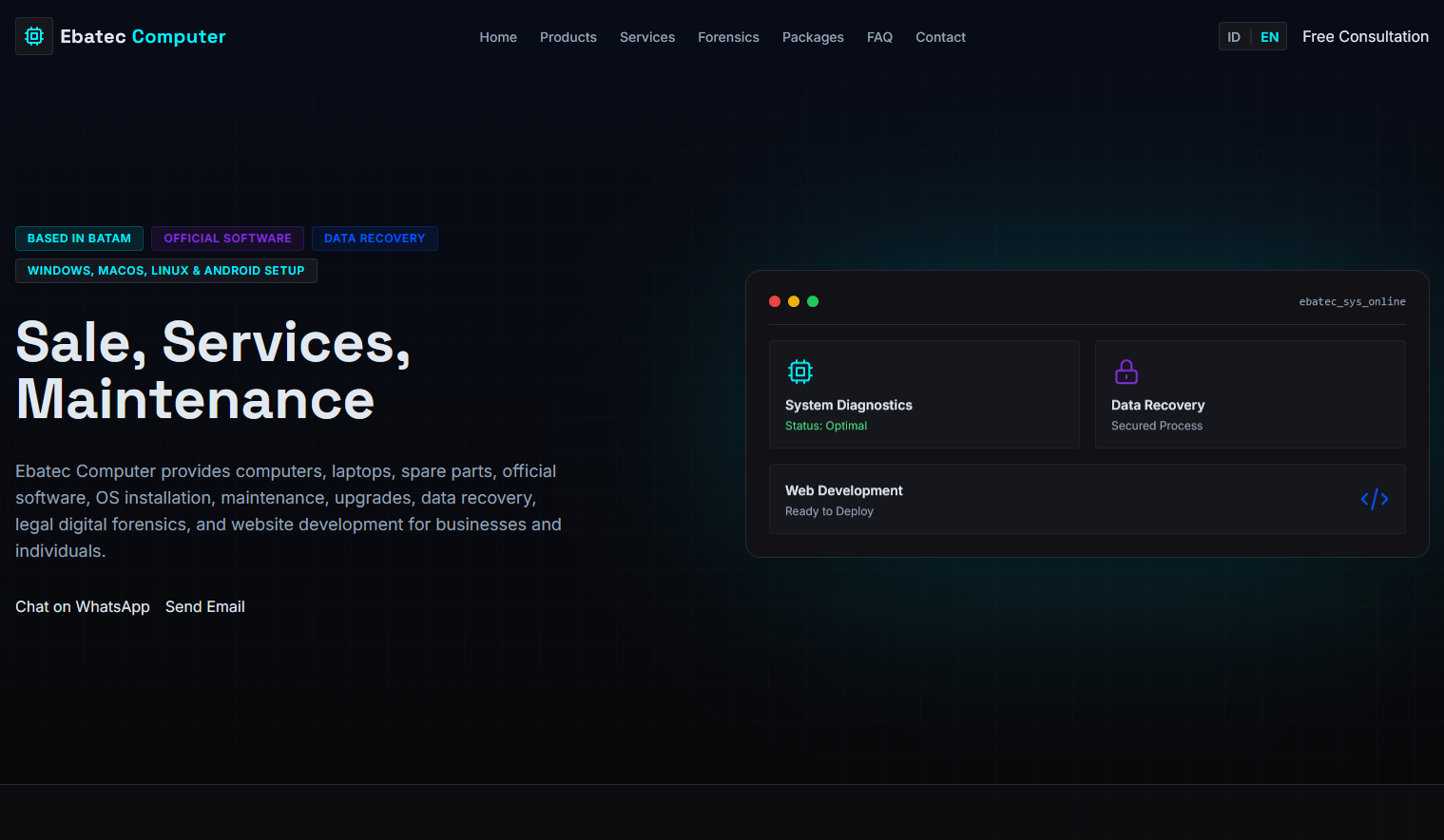
Task: Open the Packages nav link
Action: pos(813,37)
